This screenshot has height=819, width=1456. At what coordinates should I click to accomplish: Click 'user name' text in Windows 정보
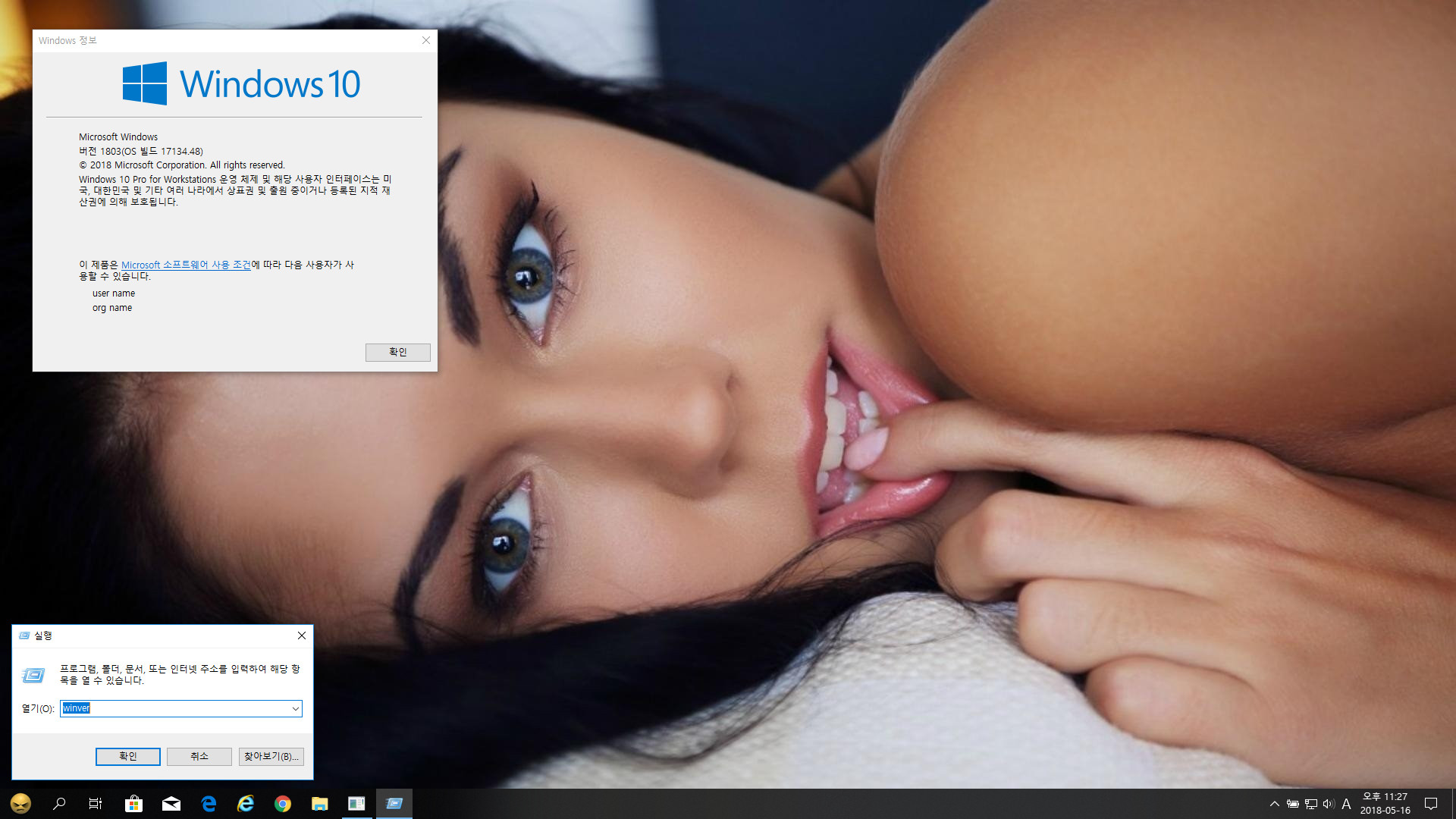coord(114,293)
